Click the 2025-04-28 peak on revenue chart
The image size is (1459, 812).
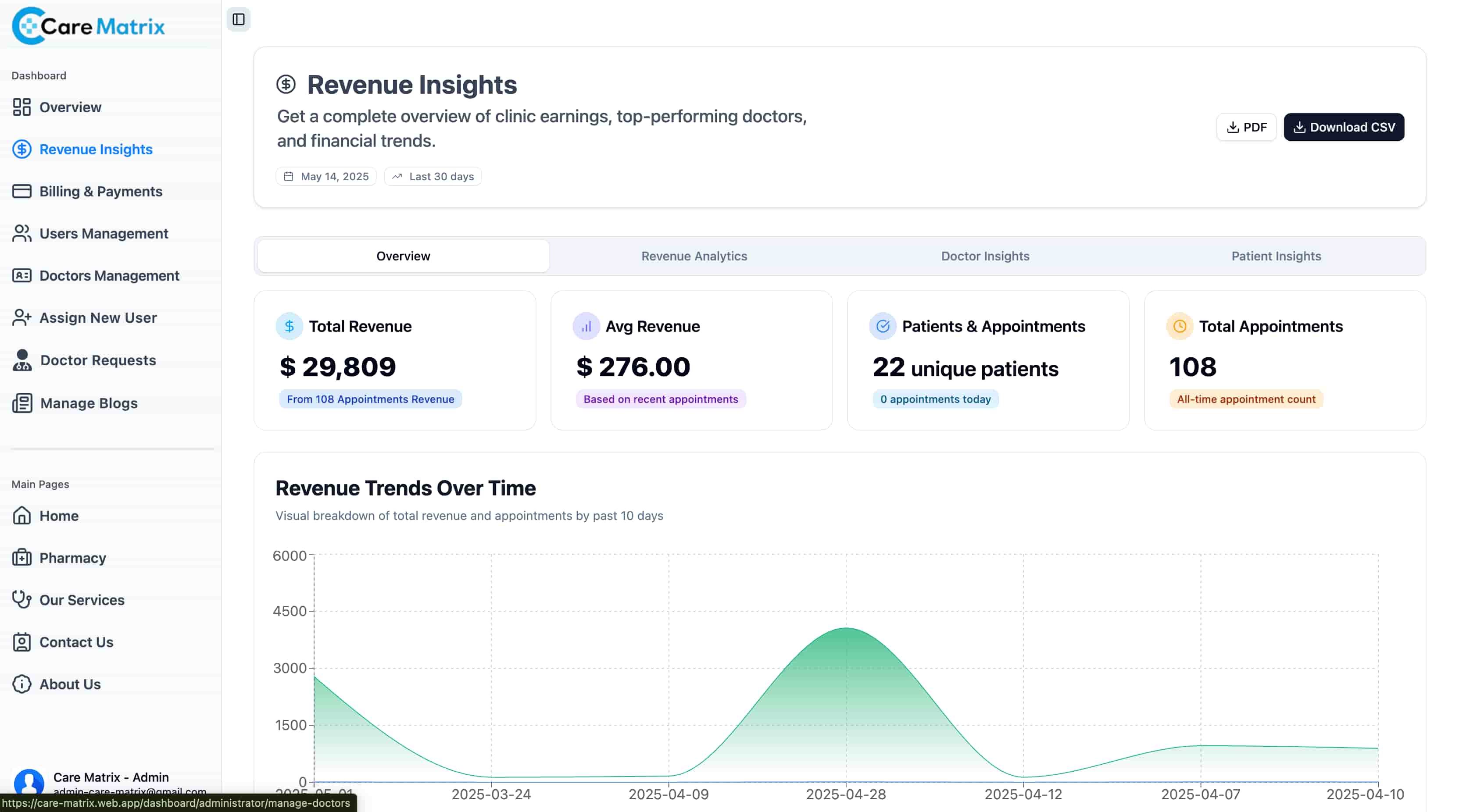click(846, 628)
